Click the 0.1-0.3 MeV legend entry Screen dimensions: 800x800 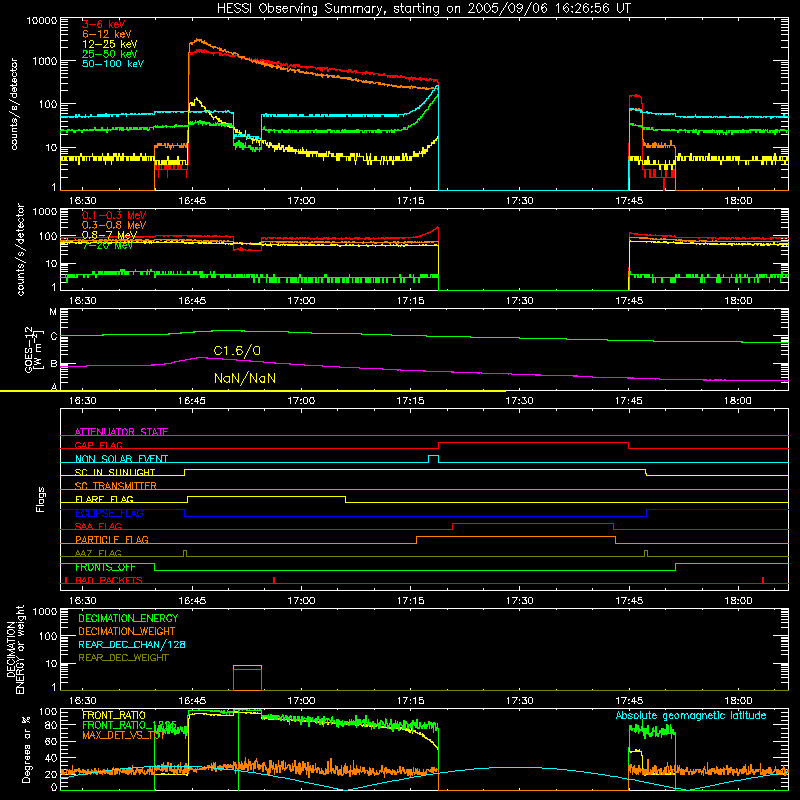[114, 215]
